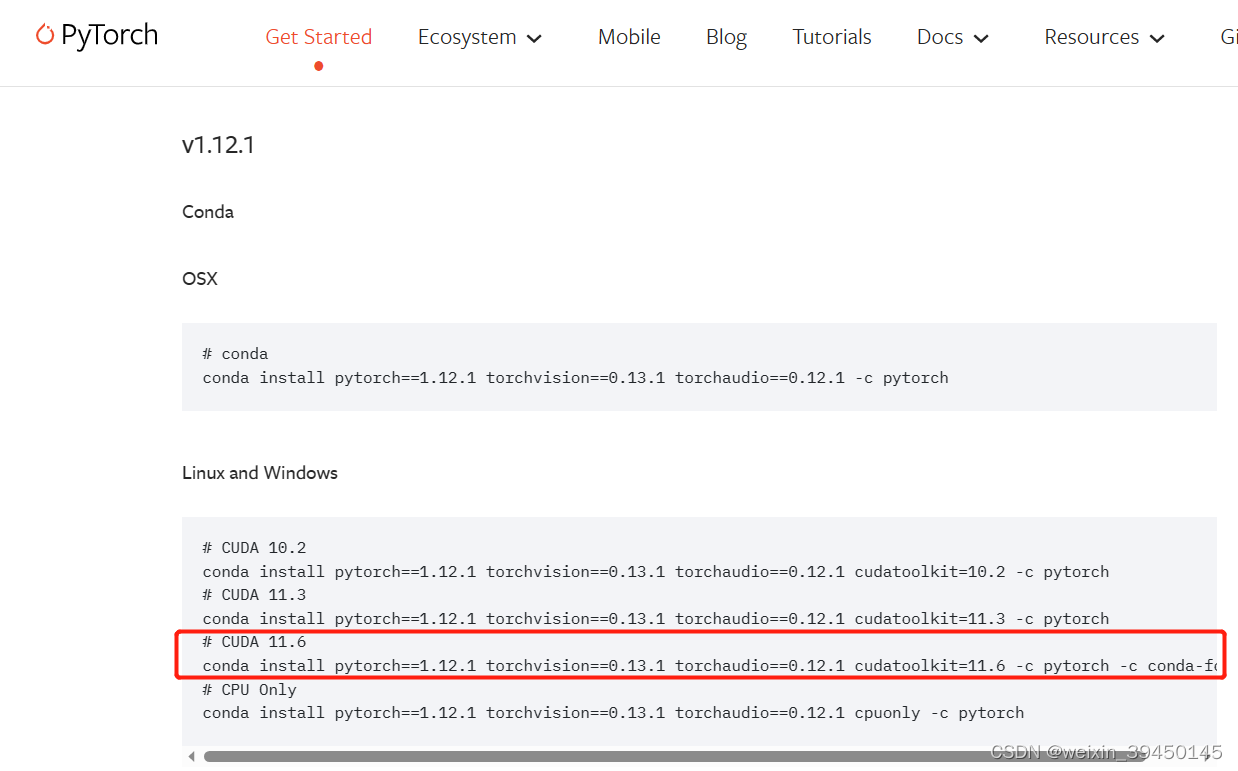The height and width of the screenshot is (771, 1238).
Task: Click the '# CUDA 11.6' comment
Action: [254, 642]
